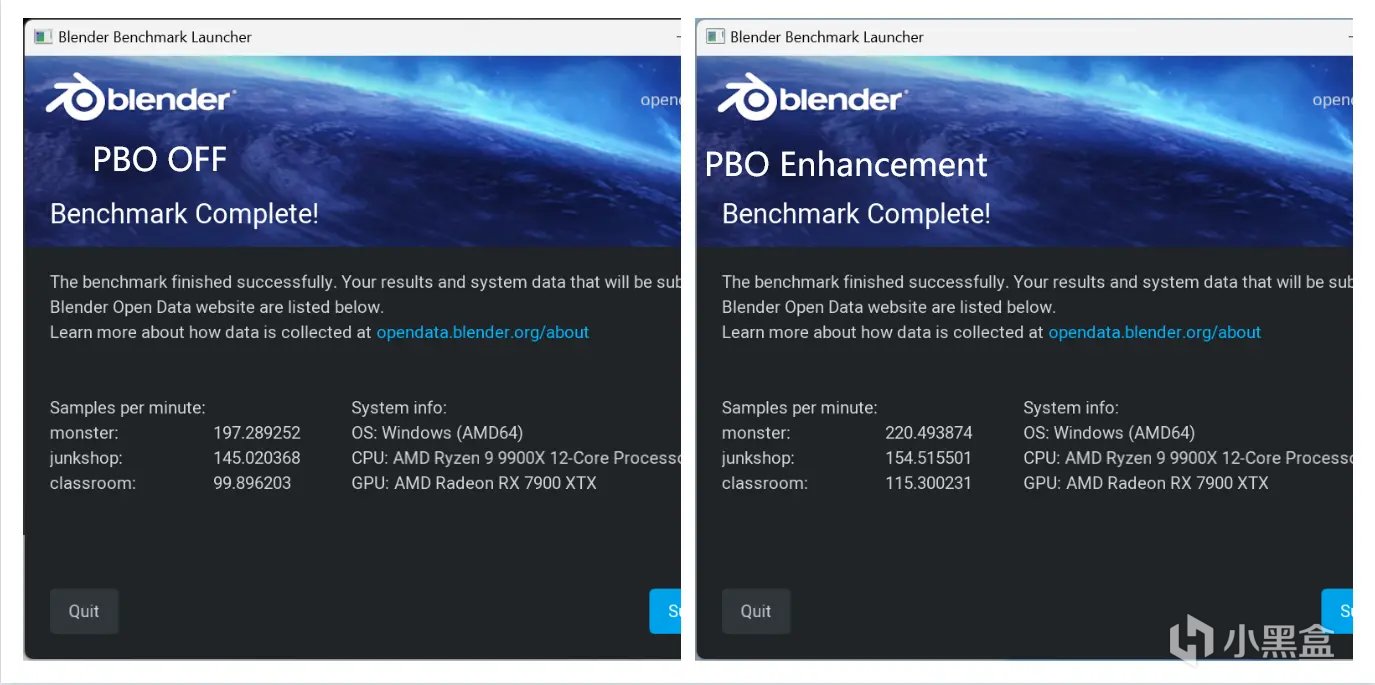Click 'System info:' label in PBO OFF window
The width and height of the screenshot is (1375, 685).
click(399, 408)
